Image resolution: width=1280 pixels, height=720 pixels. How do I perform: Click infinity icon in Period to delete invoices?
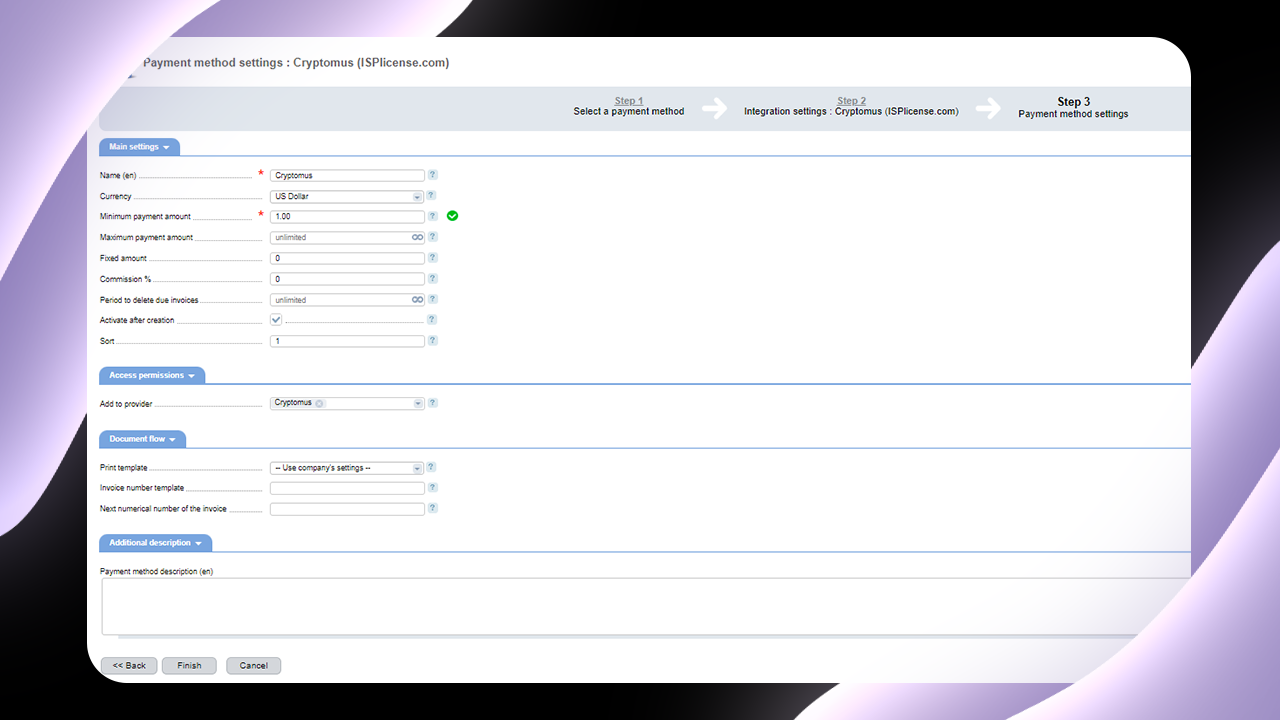[417, 300]
